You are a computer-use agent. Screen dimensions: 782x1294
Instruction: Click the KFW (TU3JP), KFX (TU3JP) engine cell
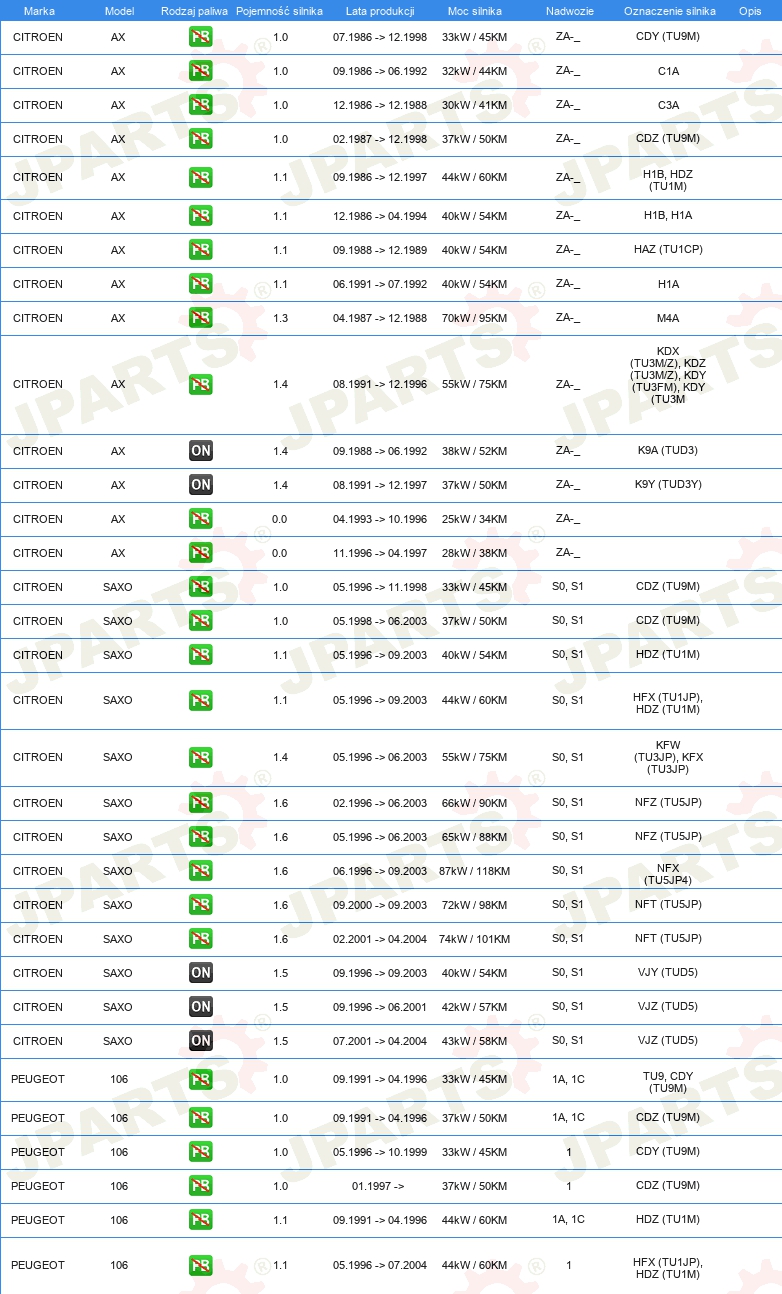coord(668,758)
